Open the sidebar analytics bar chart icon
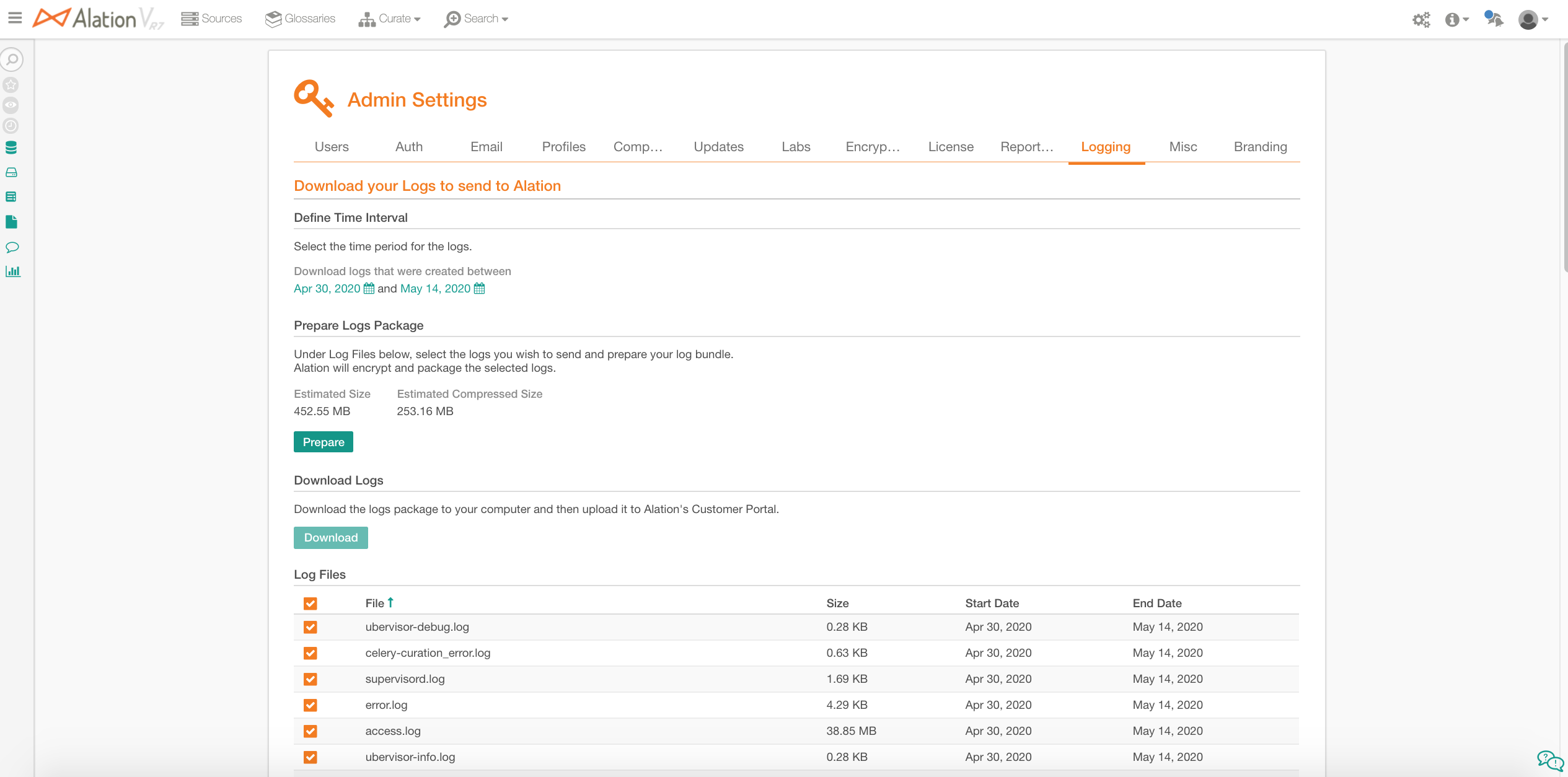The image size is (1568, 777). point(12,271)
